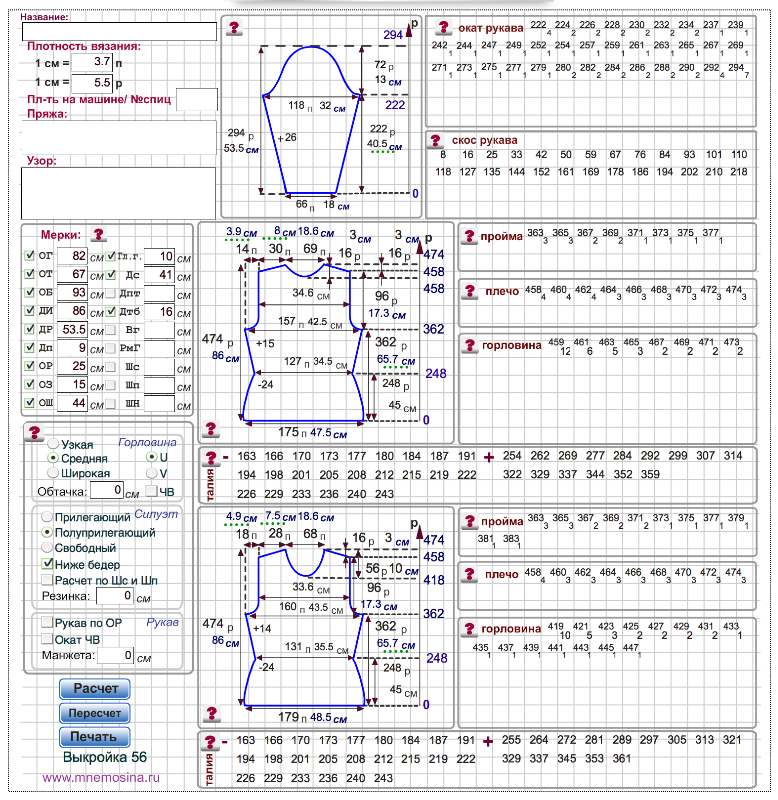778x800 pixels.
Task: Select the "Свободный" silhouette option
Action: click(46, 548)
